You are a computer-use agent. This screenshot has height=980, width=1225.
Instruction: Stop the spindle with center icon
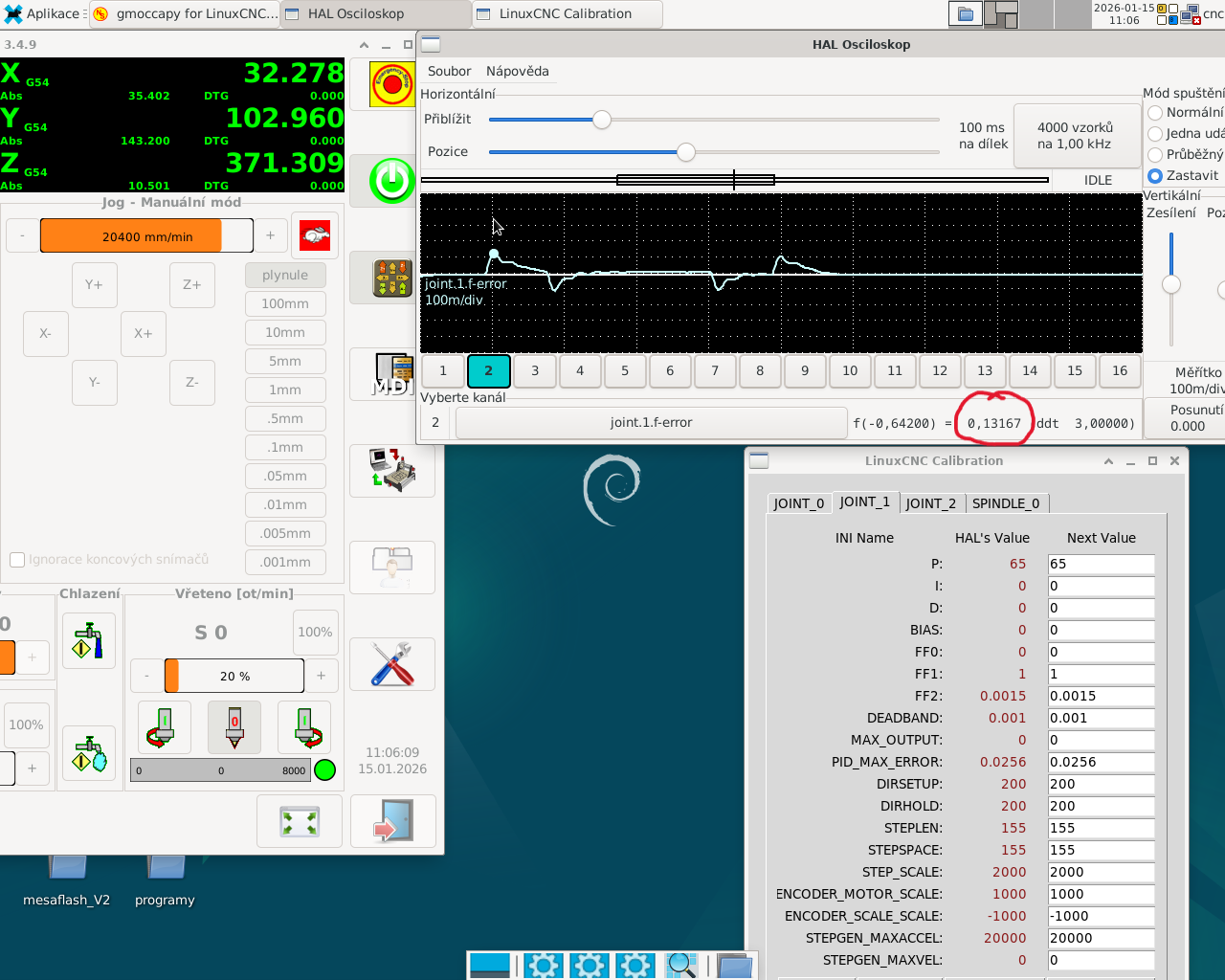coord(234,726)
